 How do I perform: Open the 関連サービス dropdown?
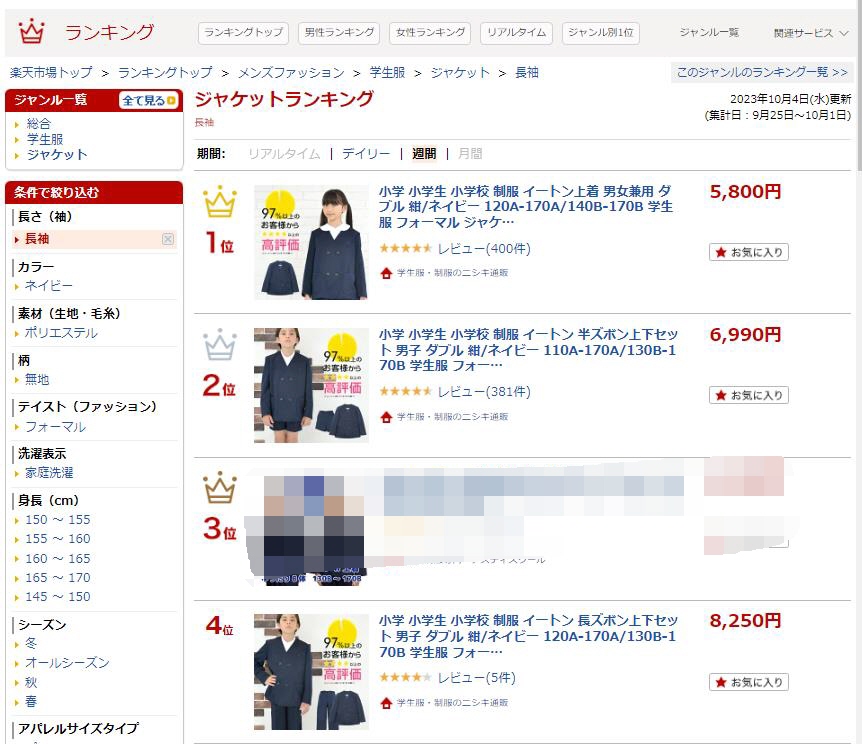point(811,33)
